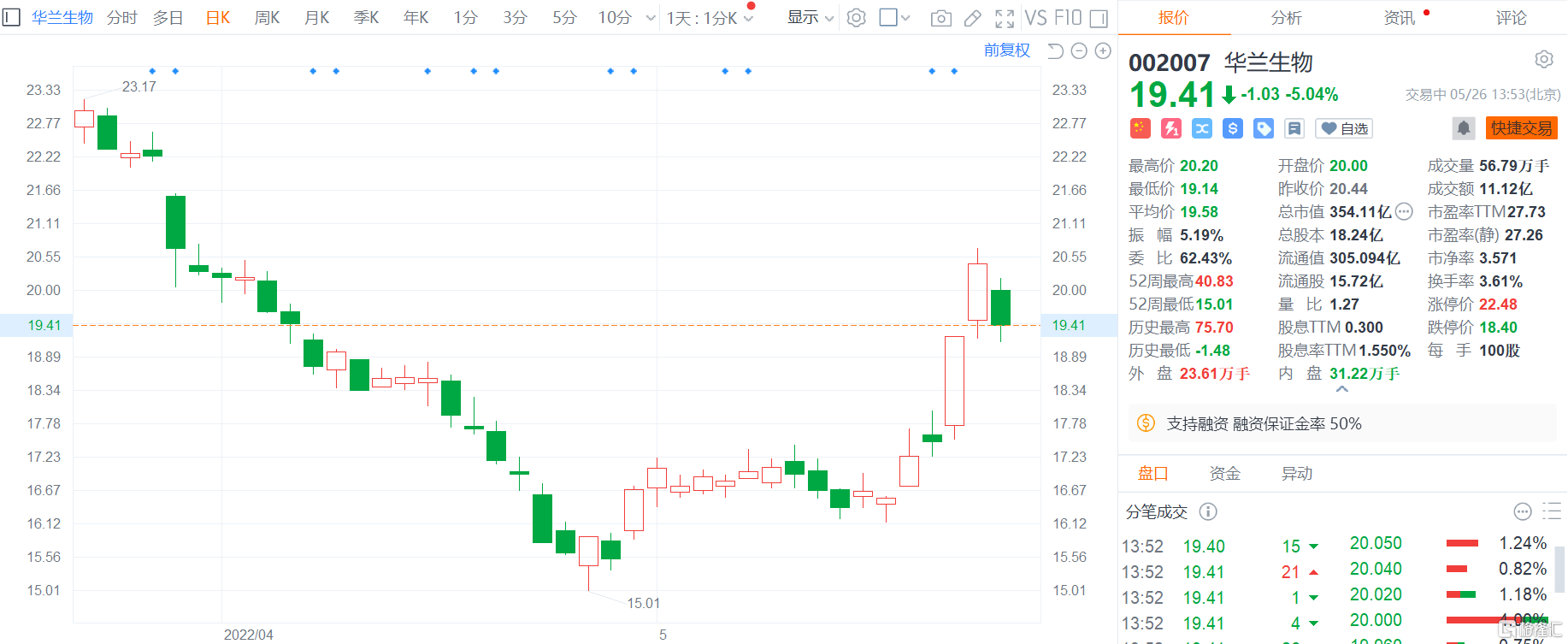Click the blue shuffle arrows tag icon

[x=1201, y=128]
